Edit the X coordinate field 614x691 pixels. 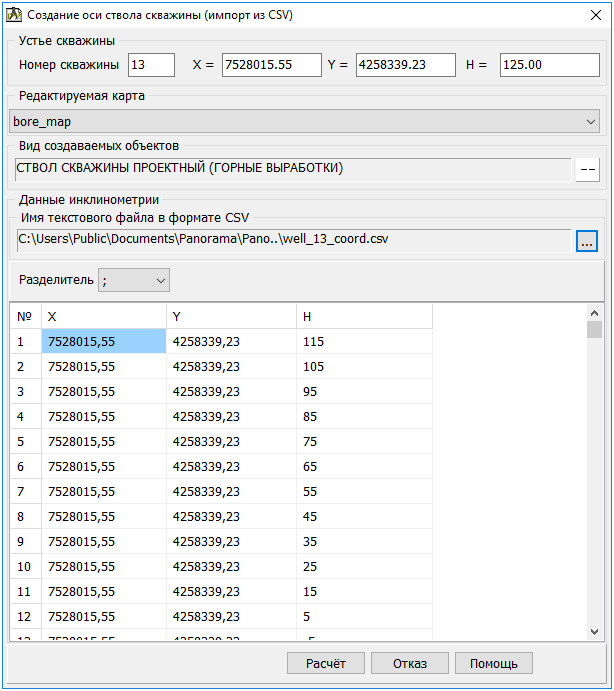pos(271,65)
